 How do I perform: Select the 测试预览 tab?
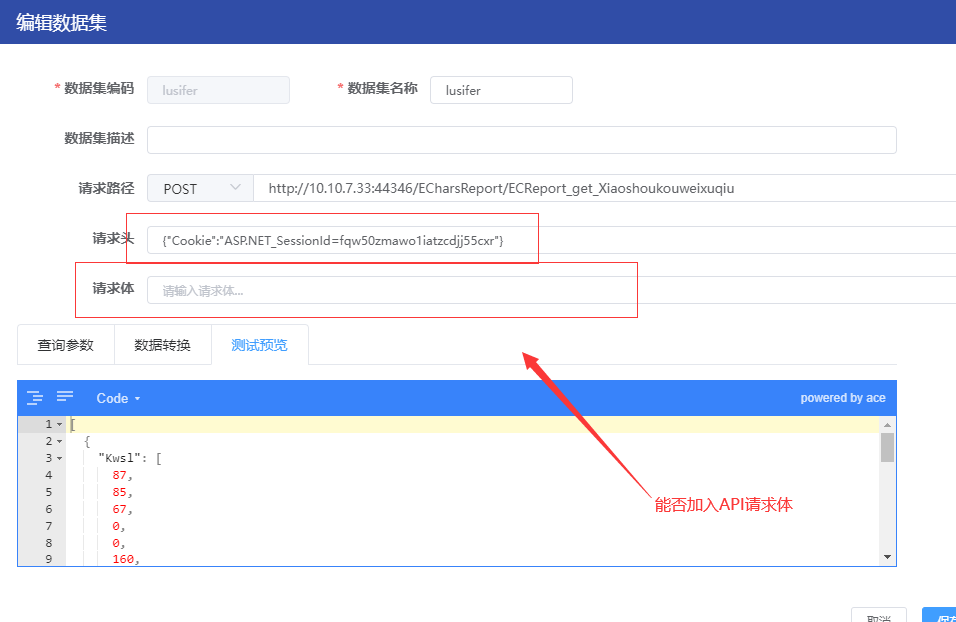coord(260,345)
